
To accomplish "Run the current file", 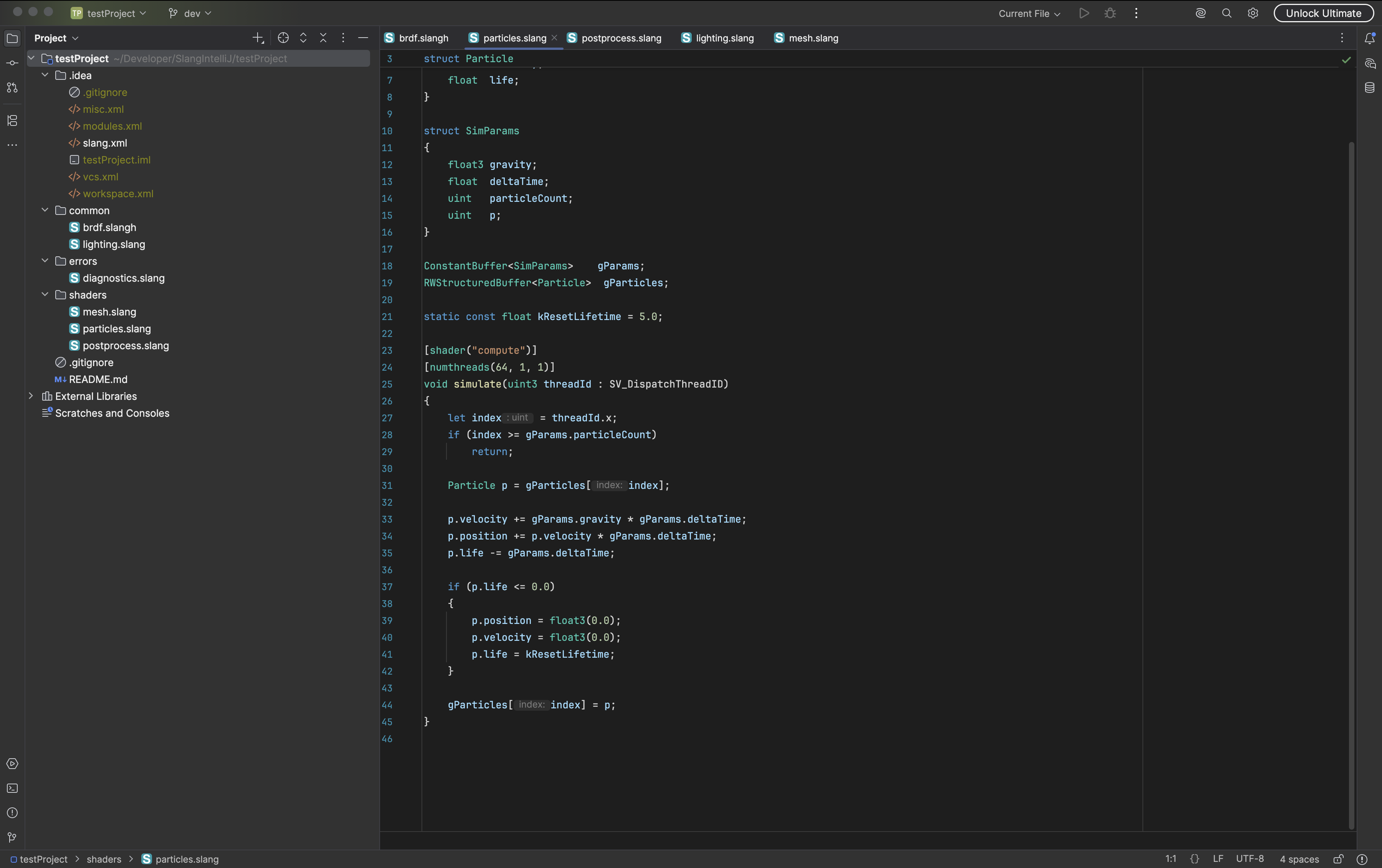I will (x=1084, y=13).
